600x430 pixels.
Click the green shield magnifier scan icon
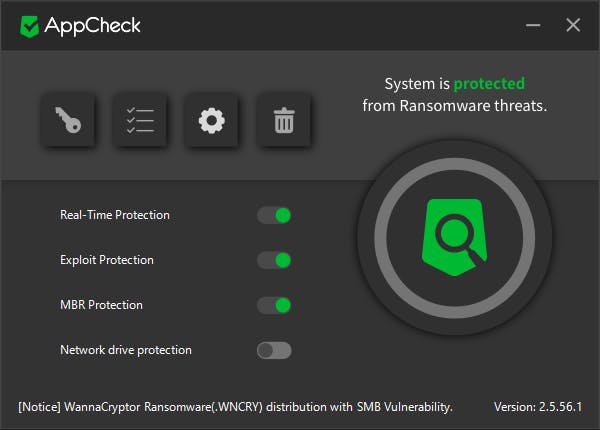(454, 237)
